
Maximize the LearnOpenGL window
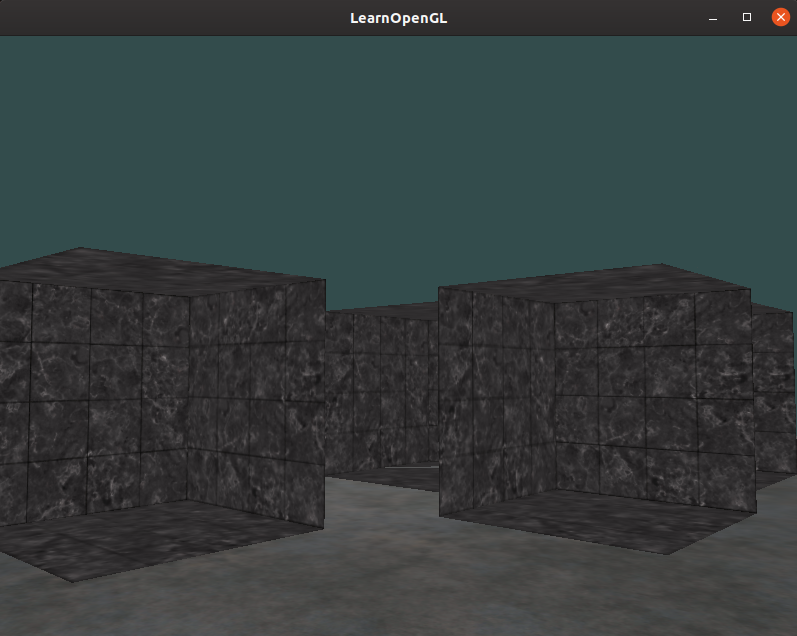[746, 18]
